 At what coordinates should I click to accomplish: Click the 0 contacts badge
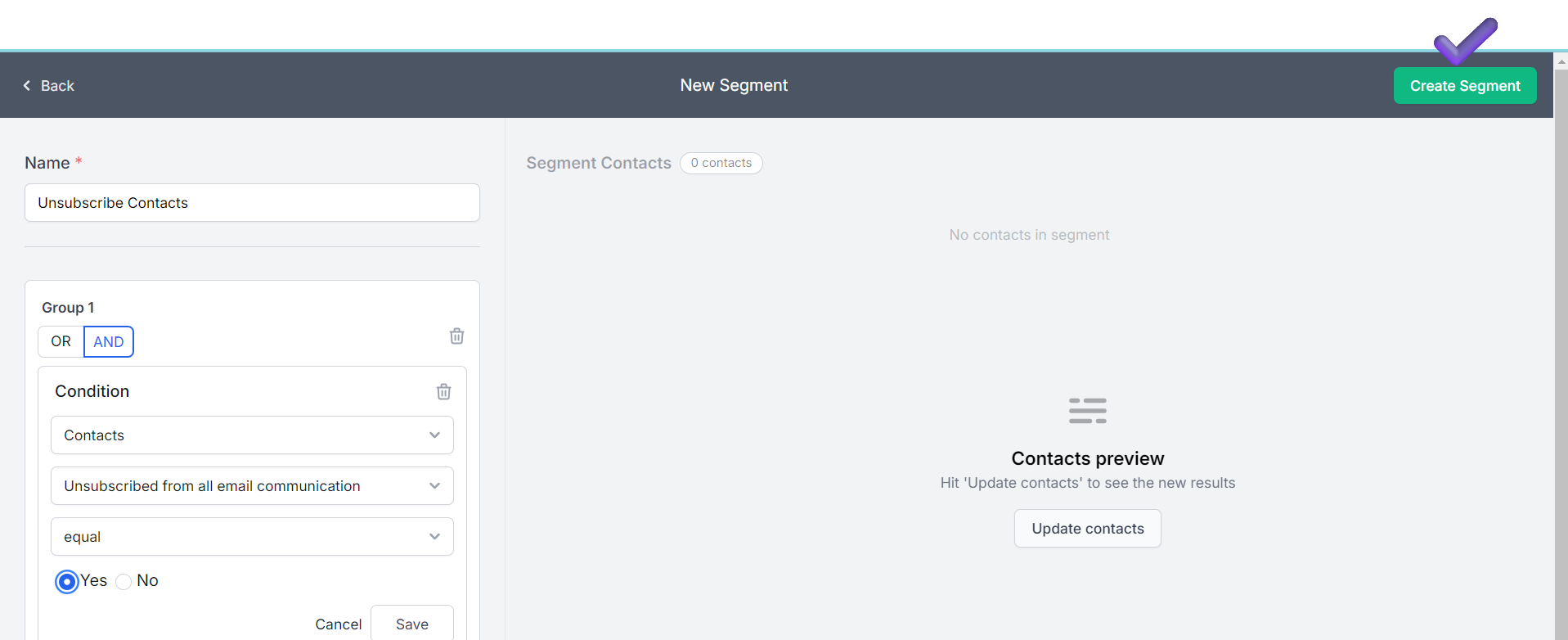point(721,163)
